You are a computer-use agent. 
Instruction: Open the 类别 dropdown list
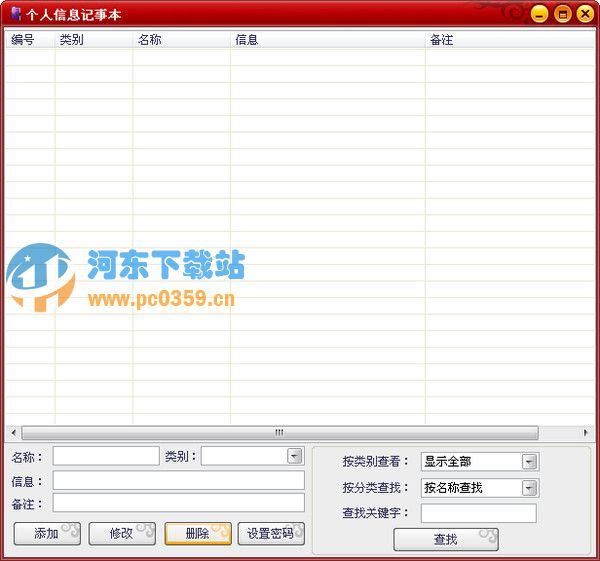click(294, 456)
